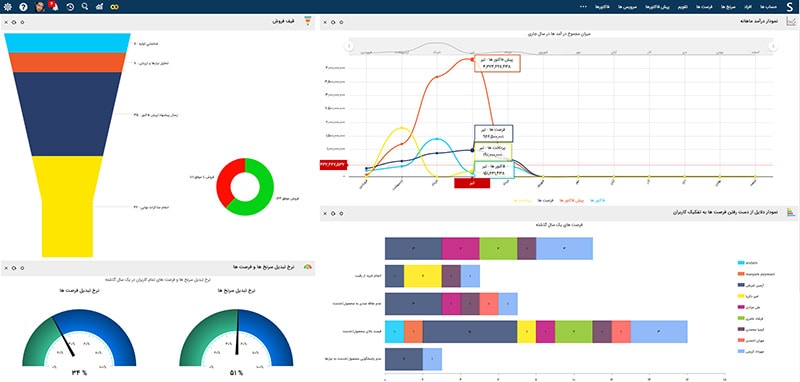
Task: Click bar chart icon of lost opportunities widget
Action: tap(791, 213)
